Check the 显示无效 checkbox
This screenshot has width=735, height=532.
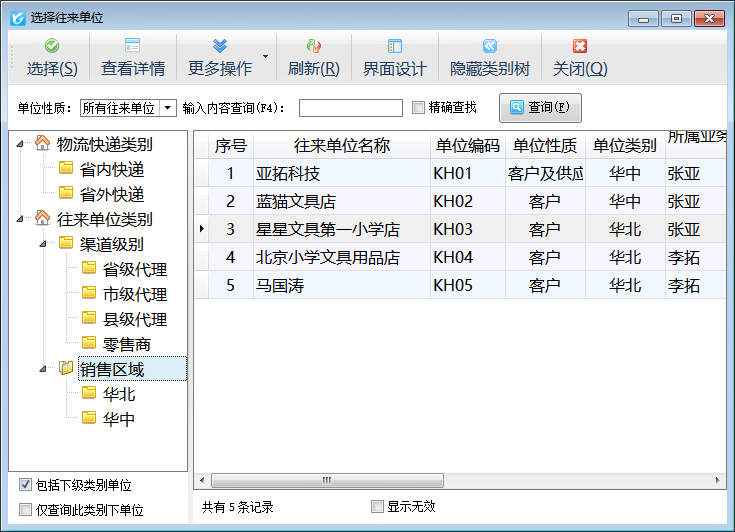click(377, 506)
